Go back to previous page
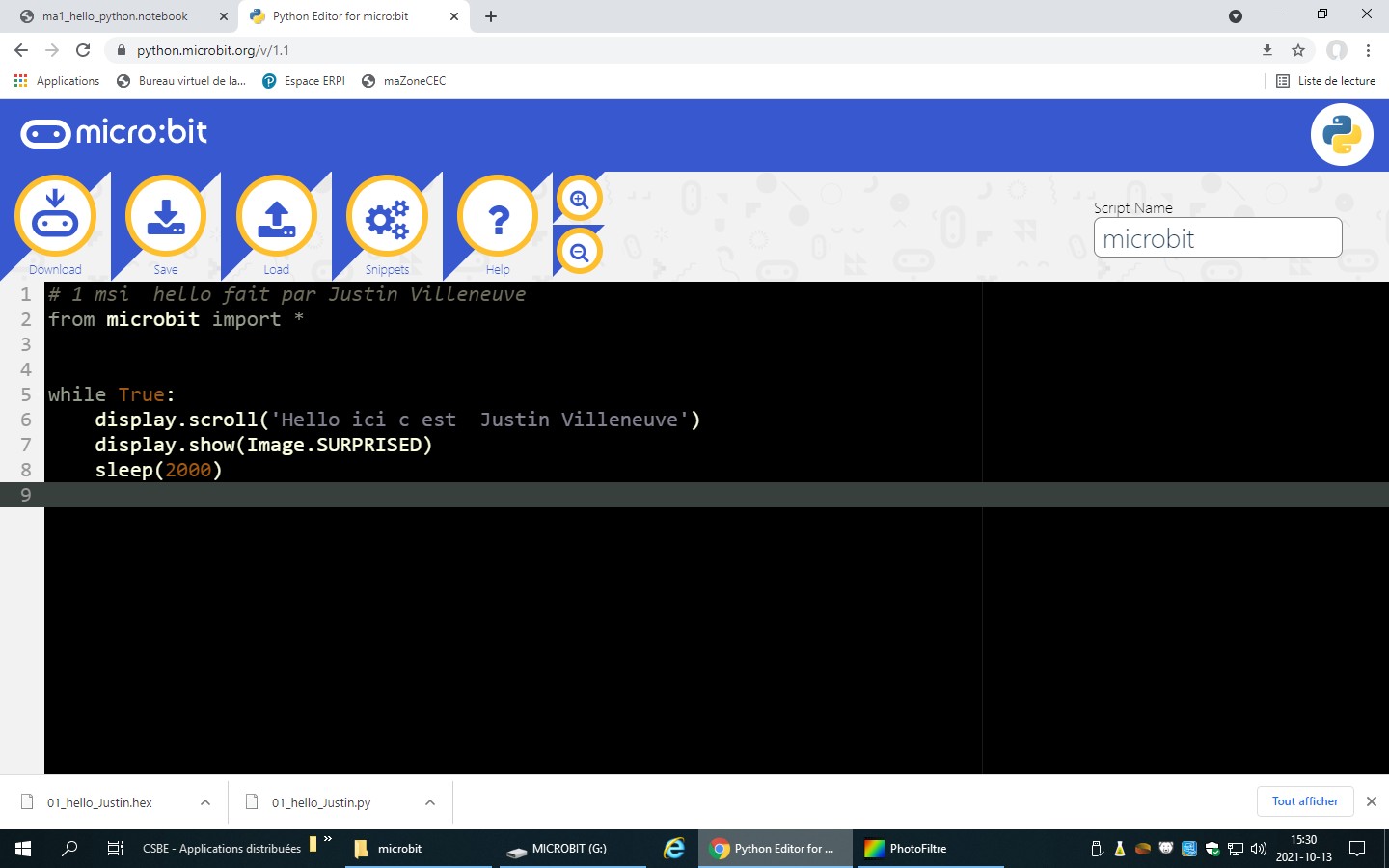 (21, 50)
